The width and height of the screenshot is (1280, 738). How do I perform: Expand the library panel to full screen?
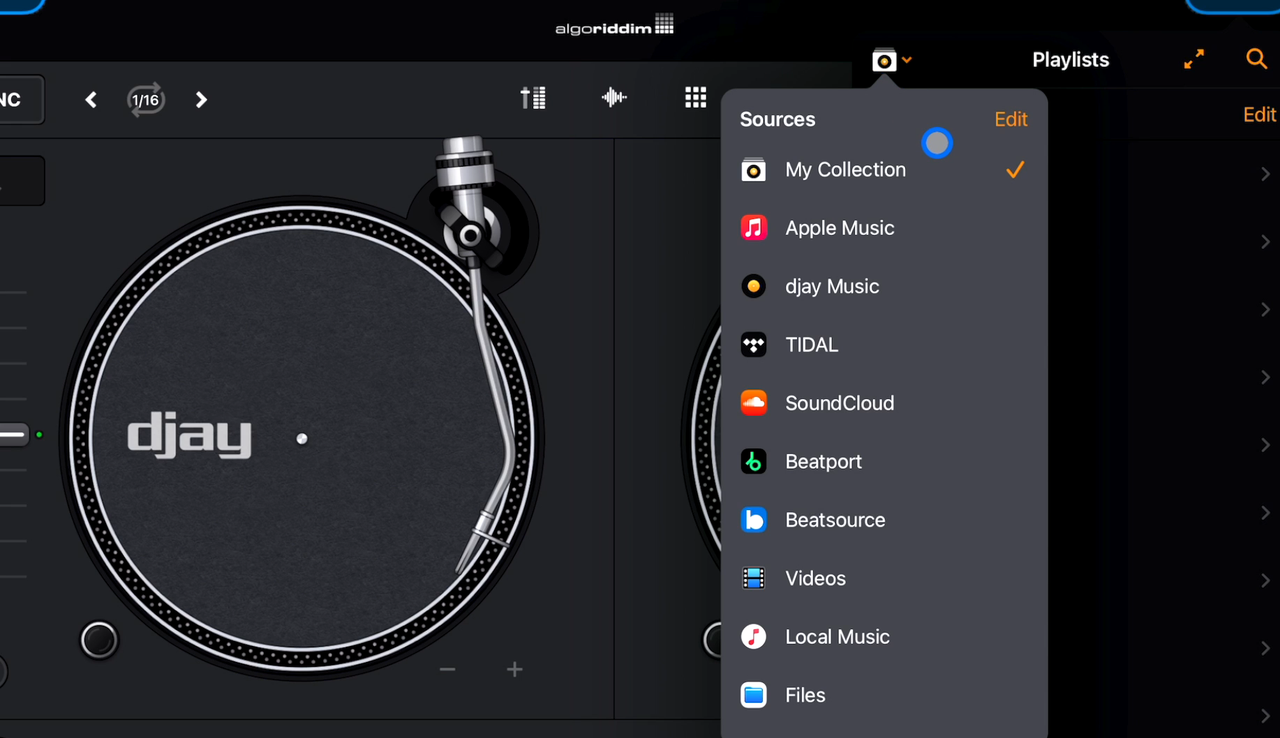[x=1193, y=59]
